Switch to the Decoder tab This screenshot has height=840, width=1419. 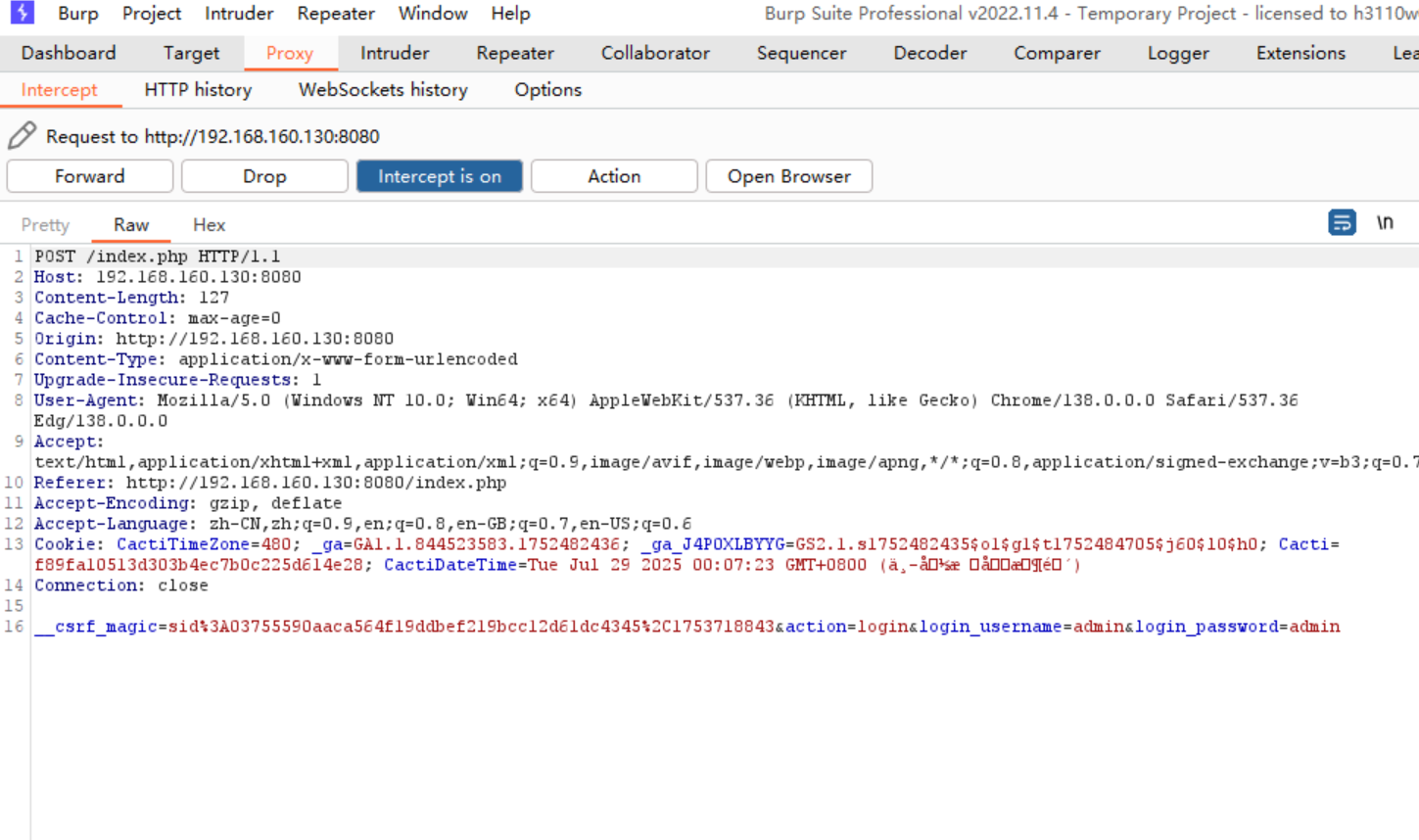tap(930, 53)
